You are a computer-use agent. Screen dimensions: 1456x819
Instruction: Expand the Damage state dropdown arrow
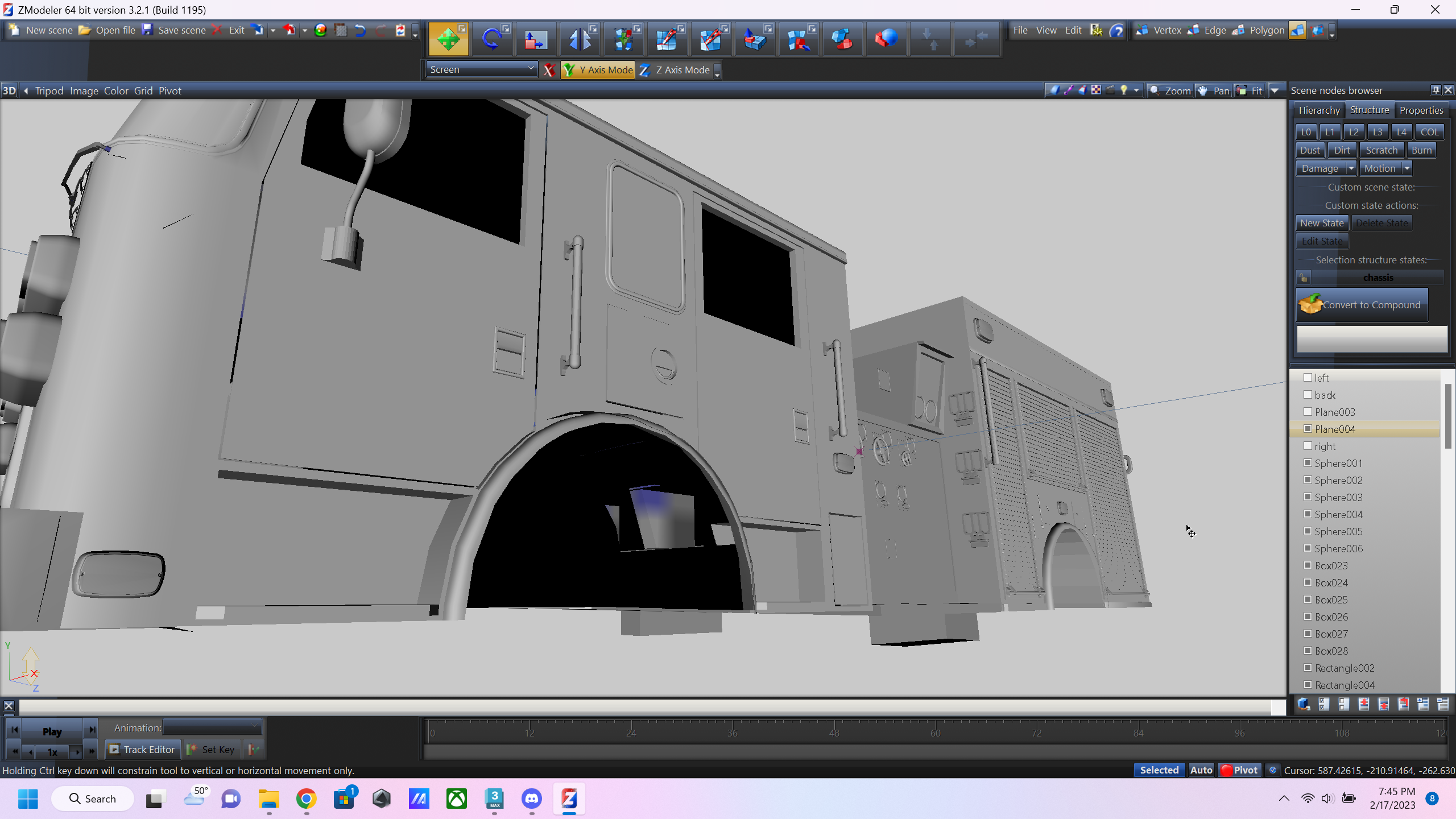(1351, 168)
